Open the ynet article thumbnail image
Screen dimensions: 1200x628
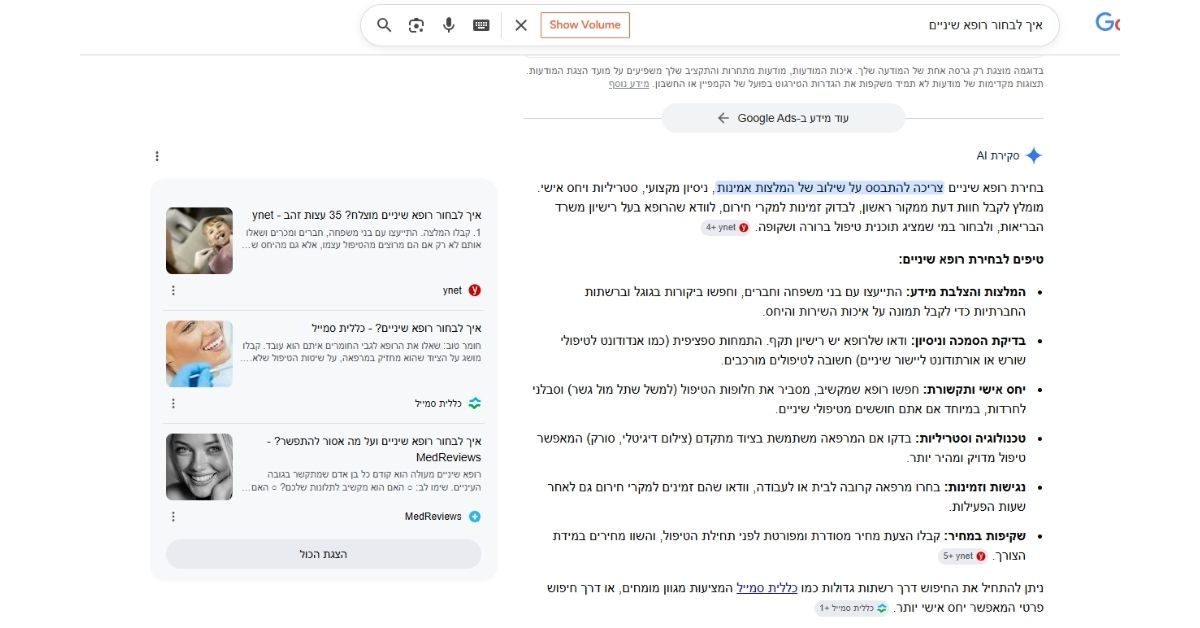[x=199, y=240]
